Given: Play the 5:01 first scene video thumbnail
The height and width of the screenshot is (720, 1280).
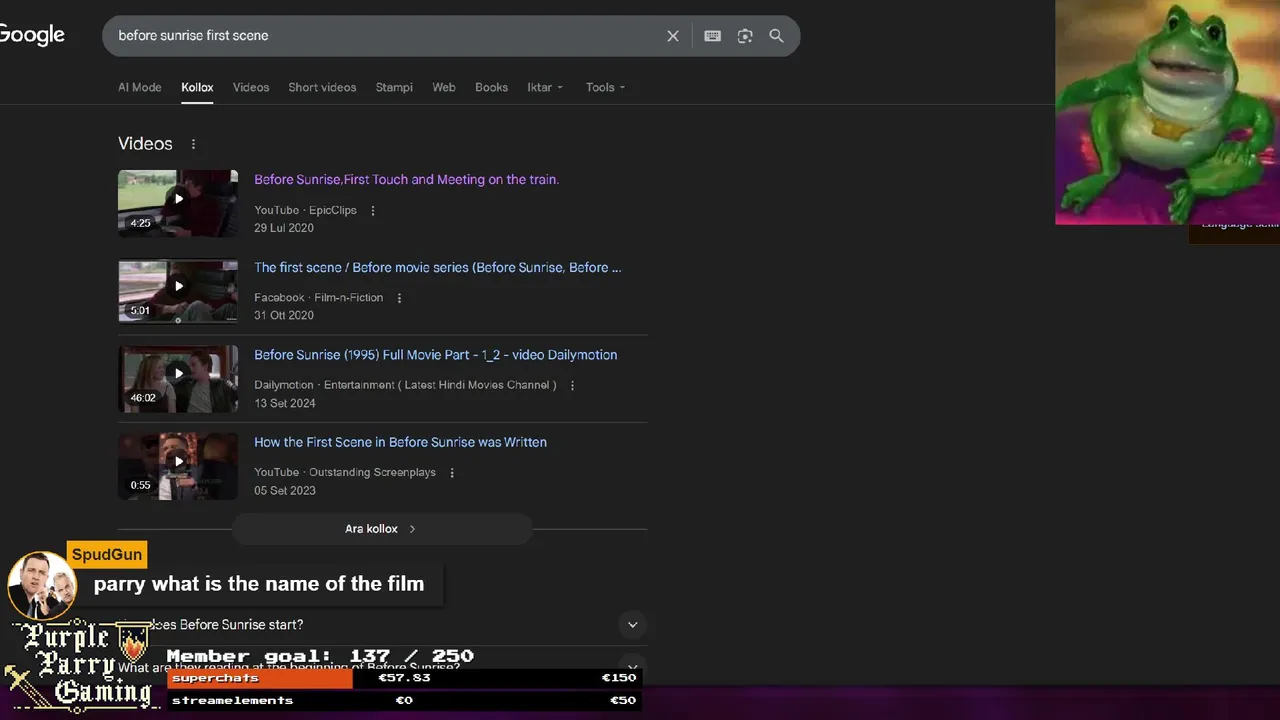Looking at the screenshot, I should [178, 290].
